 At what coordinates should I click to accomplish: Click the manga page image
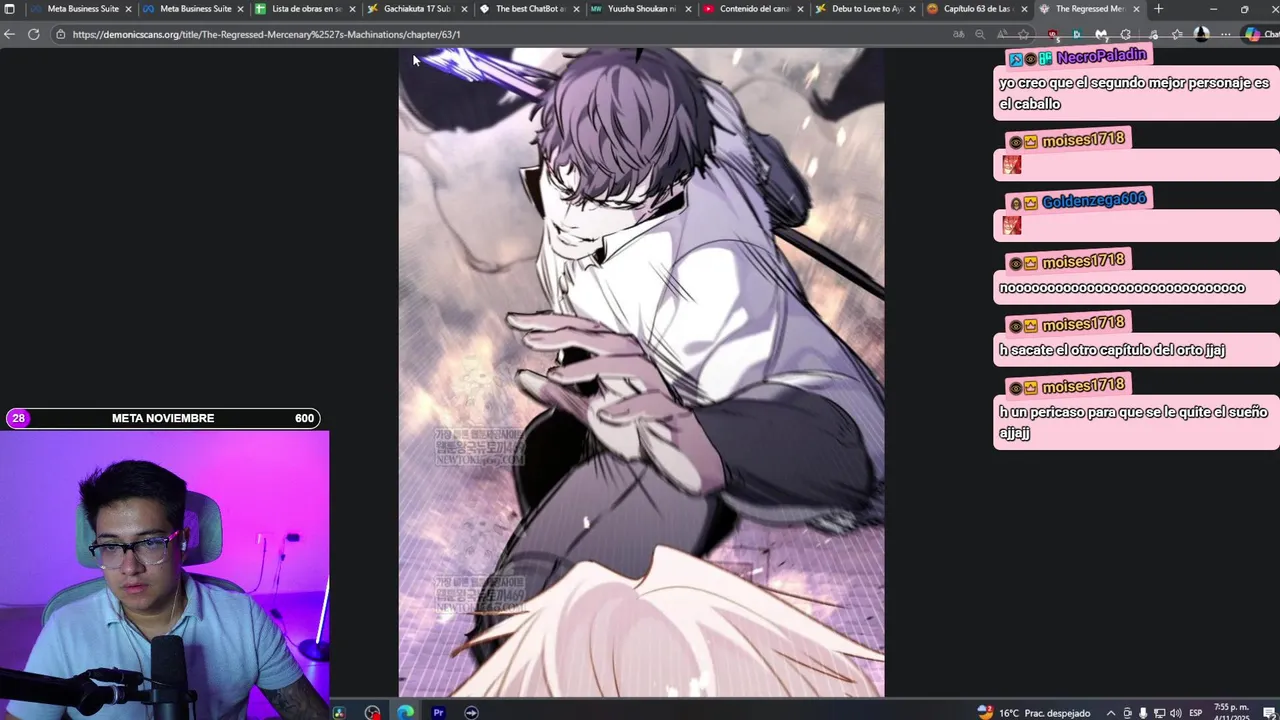click(x=641, y=372)
